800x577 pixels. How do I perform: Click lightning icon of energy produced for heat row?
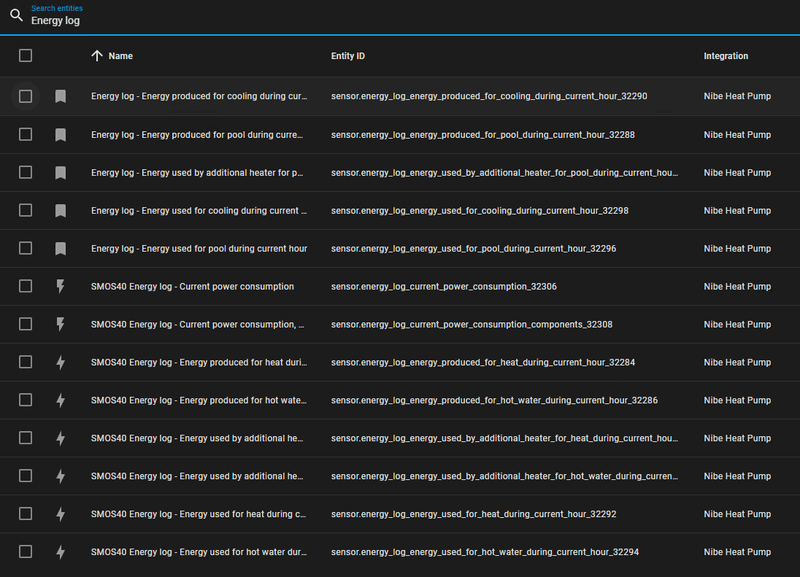tap(61, 362)
